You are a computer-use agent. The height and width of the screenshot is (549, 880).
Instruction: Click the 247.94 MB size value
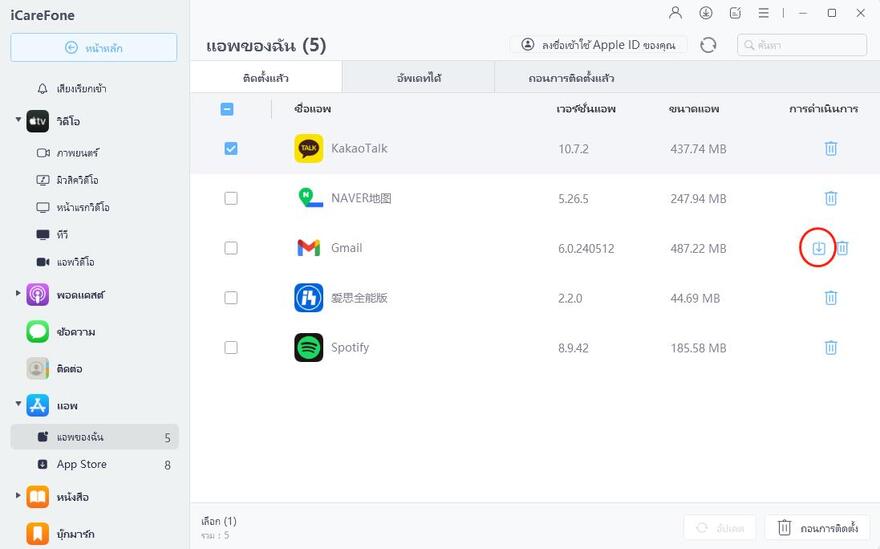698,199
